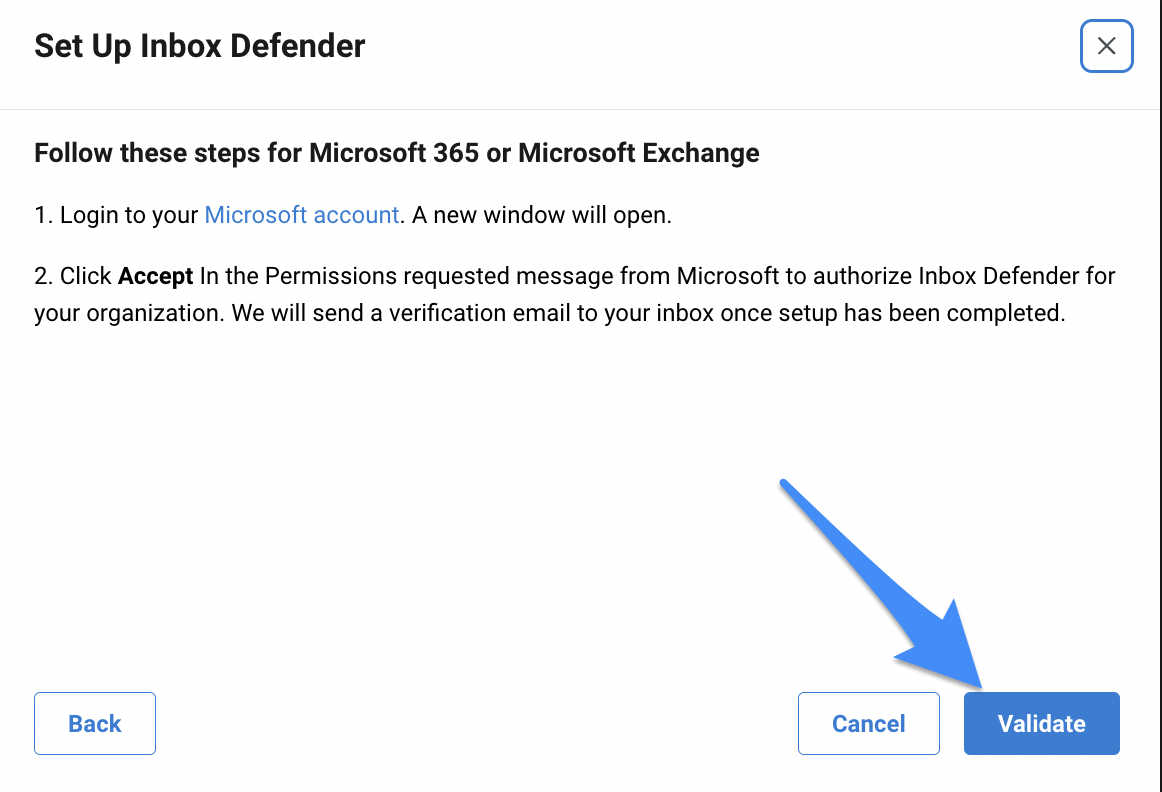The width and height of the screenshot is (1162, 792).
Task: Click the bold 'Accept' word in step 2
Action: click(156, 276)
